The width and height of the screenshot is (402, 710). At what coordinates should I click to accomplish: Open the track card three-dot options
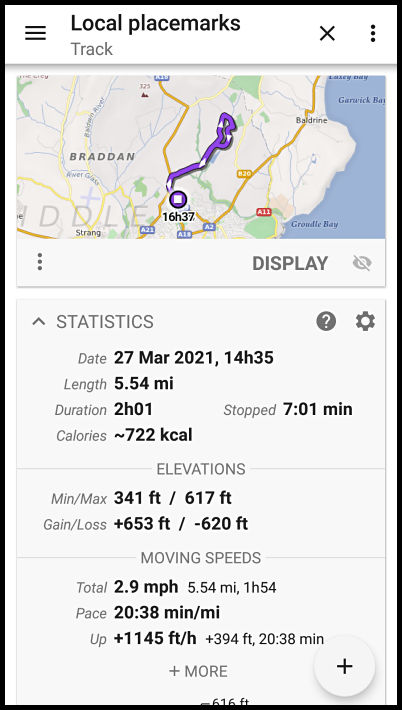40,262
